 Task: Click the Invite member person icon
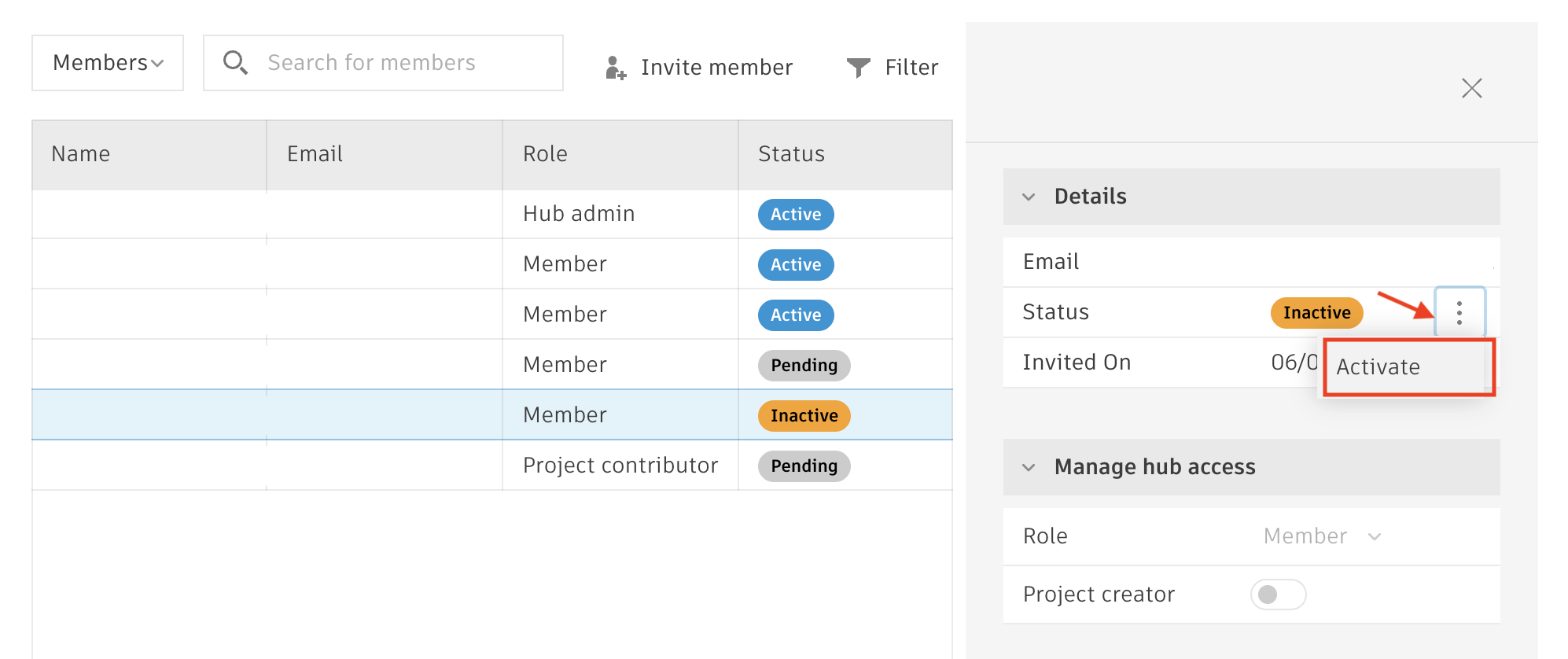616,68
